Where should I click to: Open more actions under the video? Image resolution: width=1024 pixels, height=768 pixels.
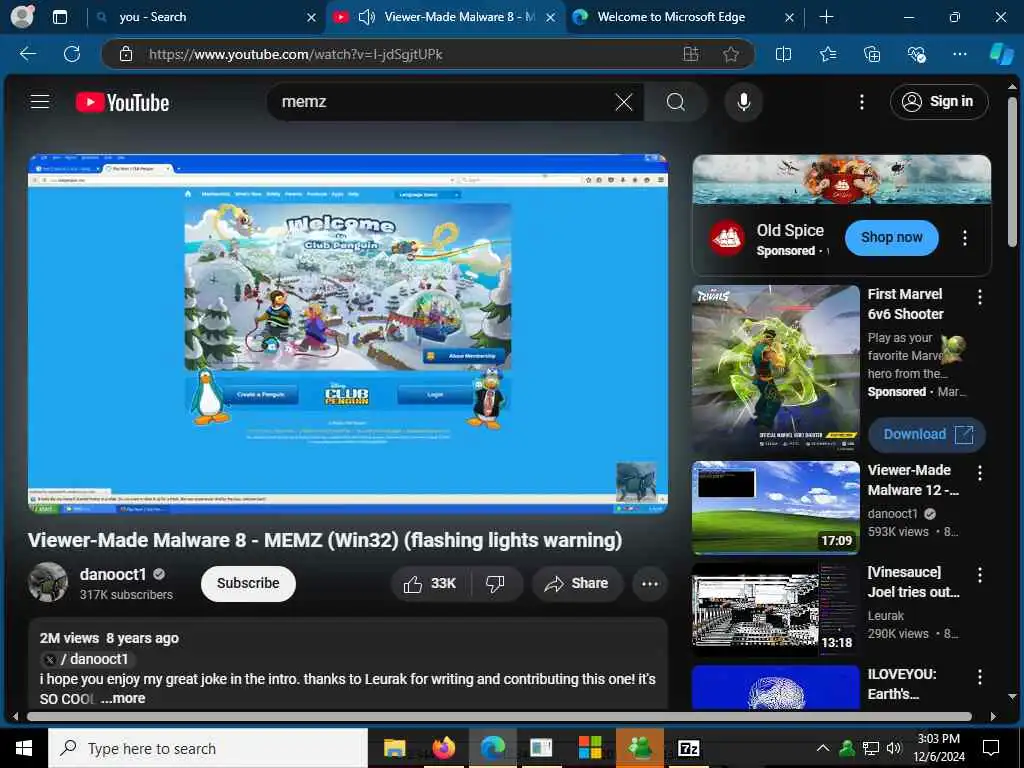coord(650,584)
